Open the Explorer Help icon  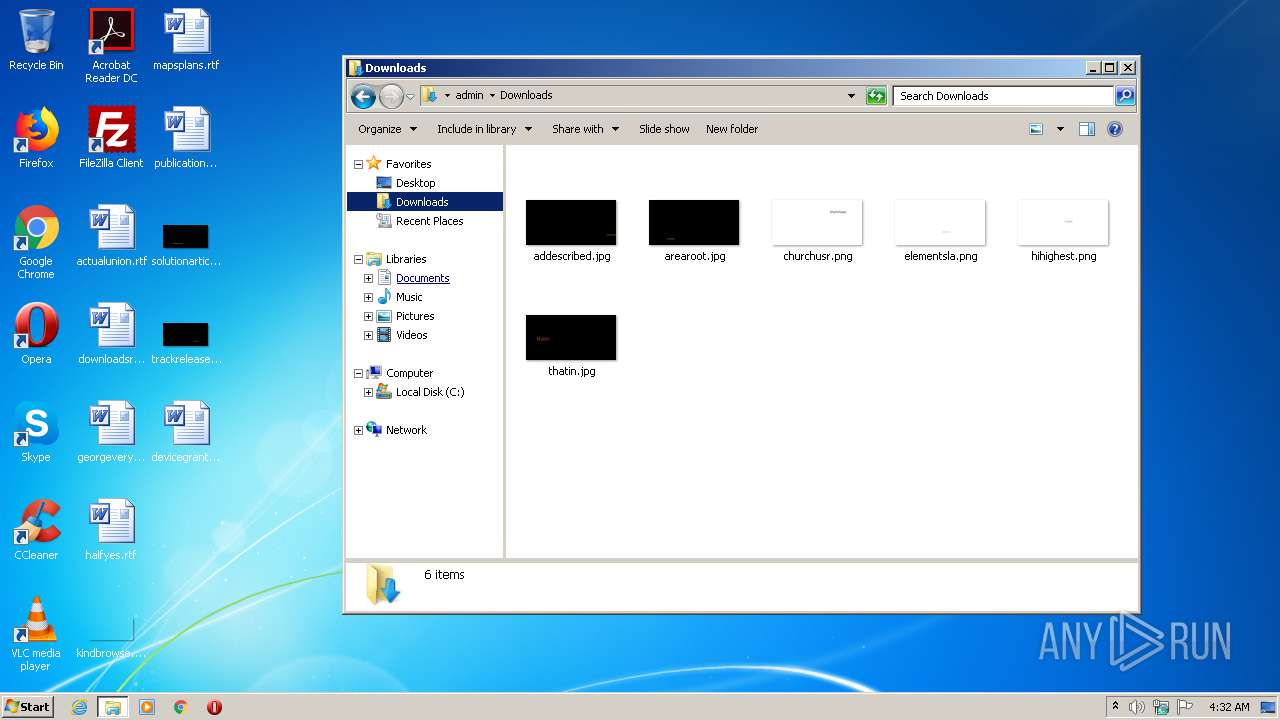(x=1115, y=129)
